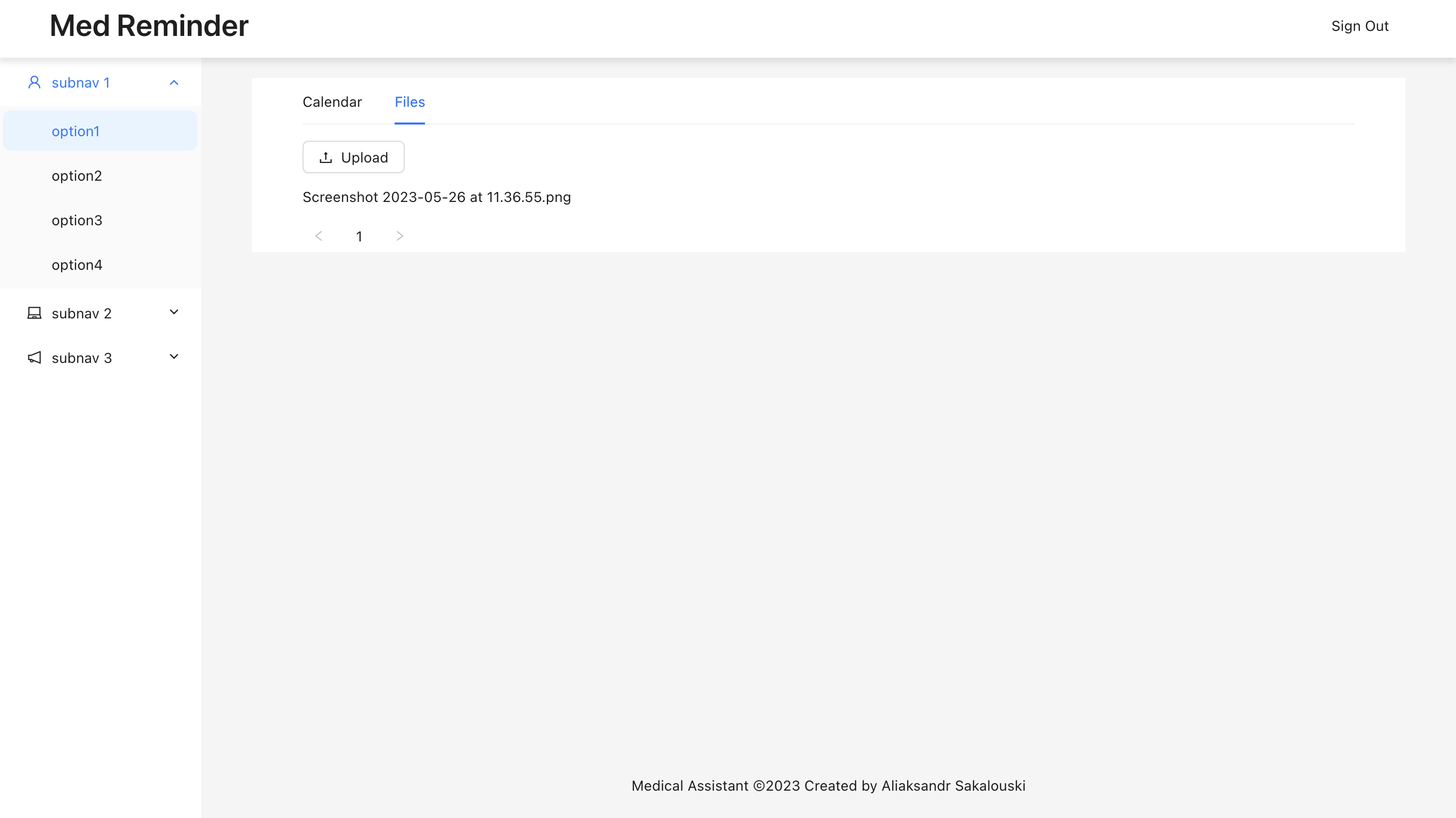This screenshot has width=1456, height=818.
Task: Select the Files tab
Action: [x=409, y=102]
